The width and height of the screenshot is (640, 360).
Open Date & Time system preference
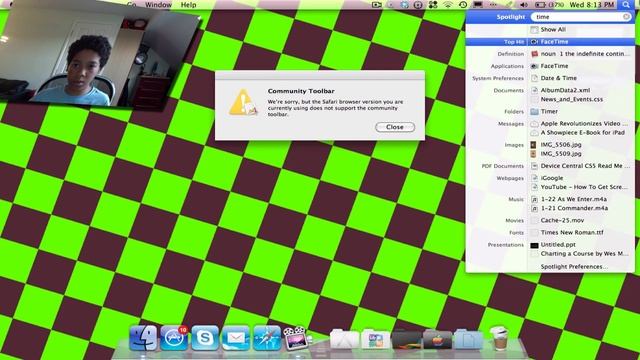pyautogui.click(x=554, y=78)
